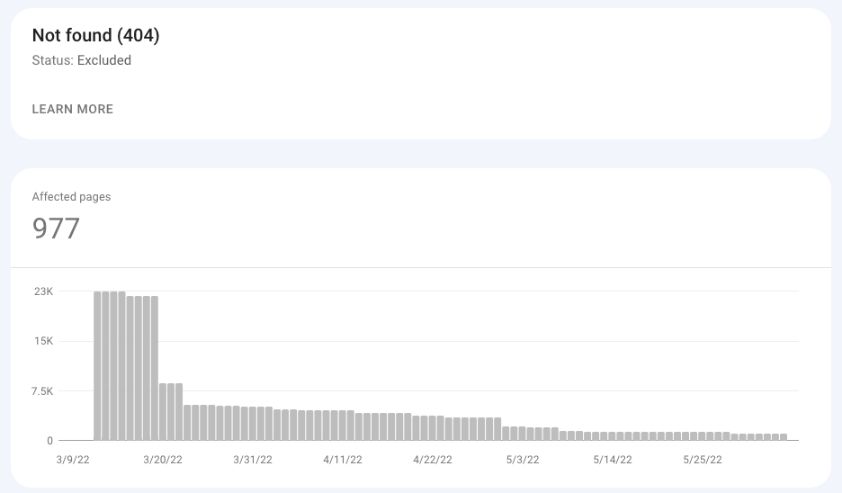The width and height of the screenshot is (842, 493).
Task: Click the 3/9/22 date axis label
Action: [75, 460]
